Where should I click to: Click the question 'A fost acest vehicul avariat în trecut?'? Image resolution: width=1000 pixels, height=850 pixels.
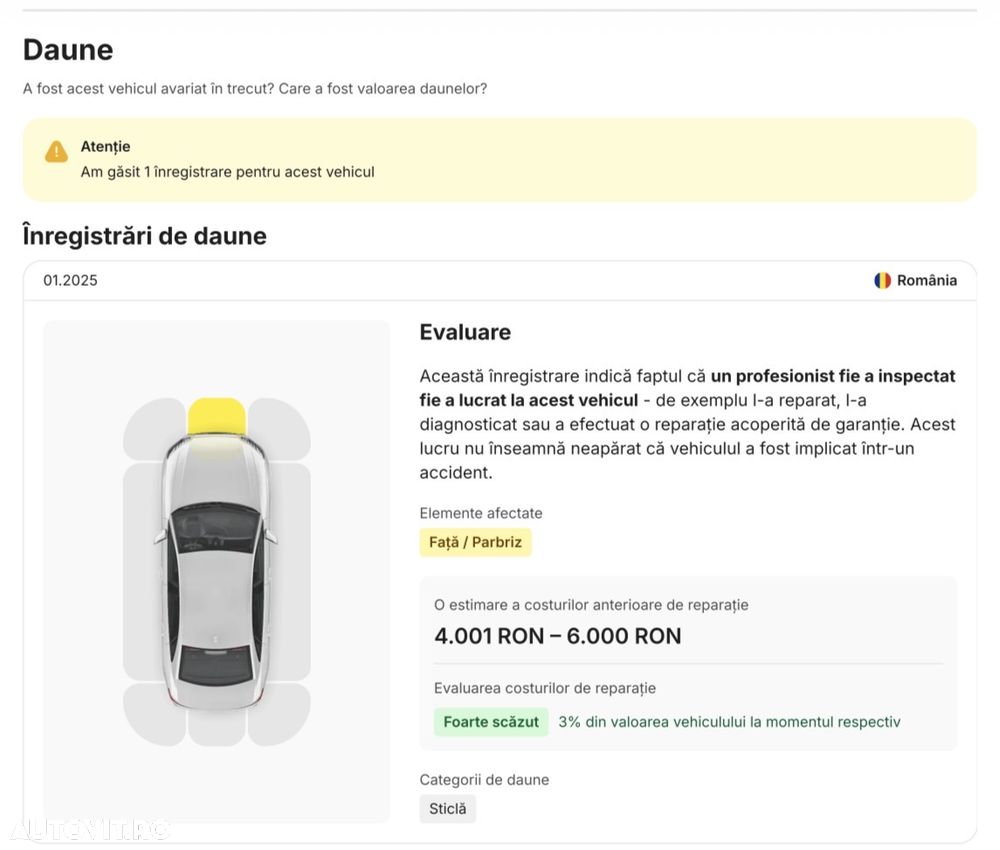coord(149,89)
